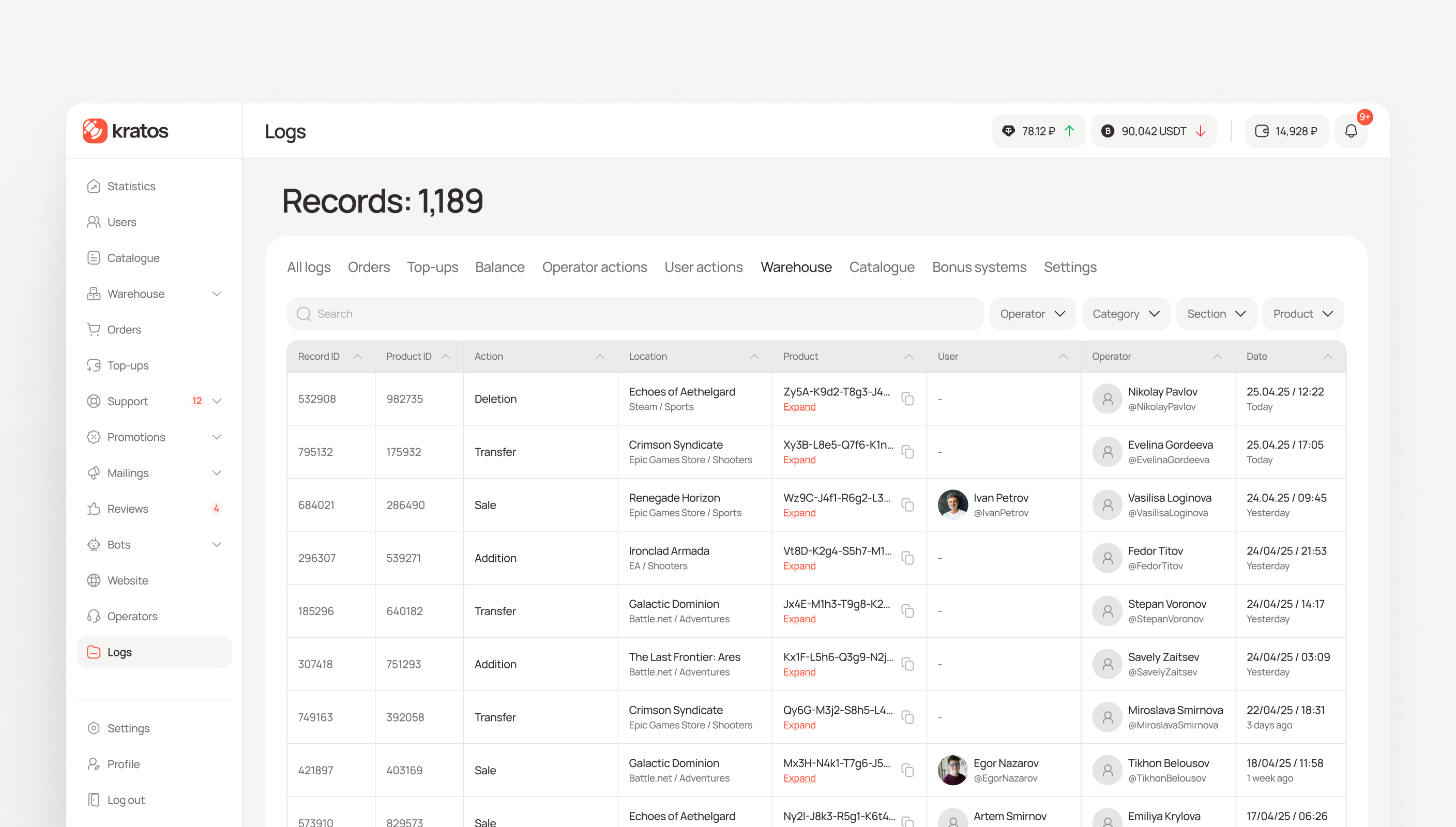Switch to the User actions tab
This screenshot has width=1456, height=827.
703,267
